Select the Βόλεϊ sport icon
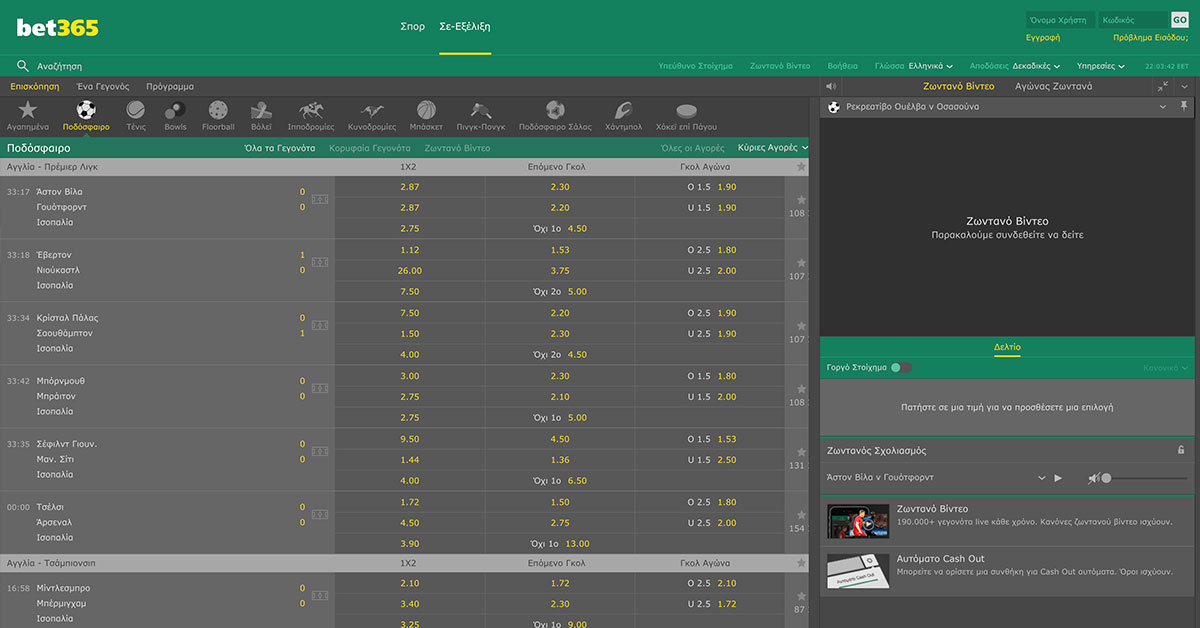 point(261,110)
